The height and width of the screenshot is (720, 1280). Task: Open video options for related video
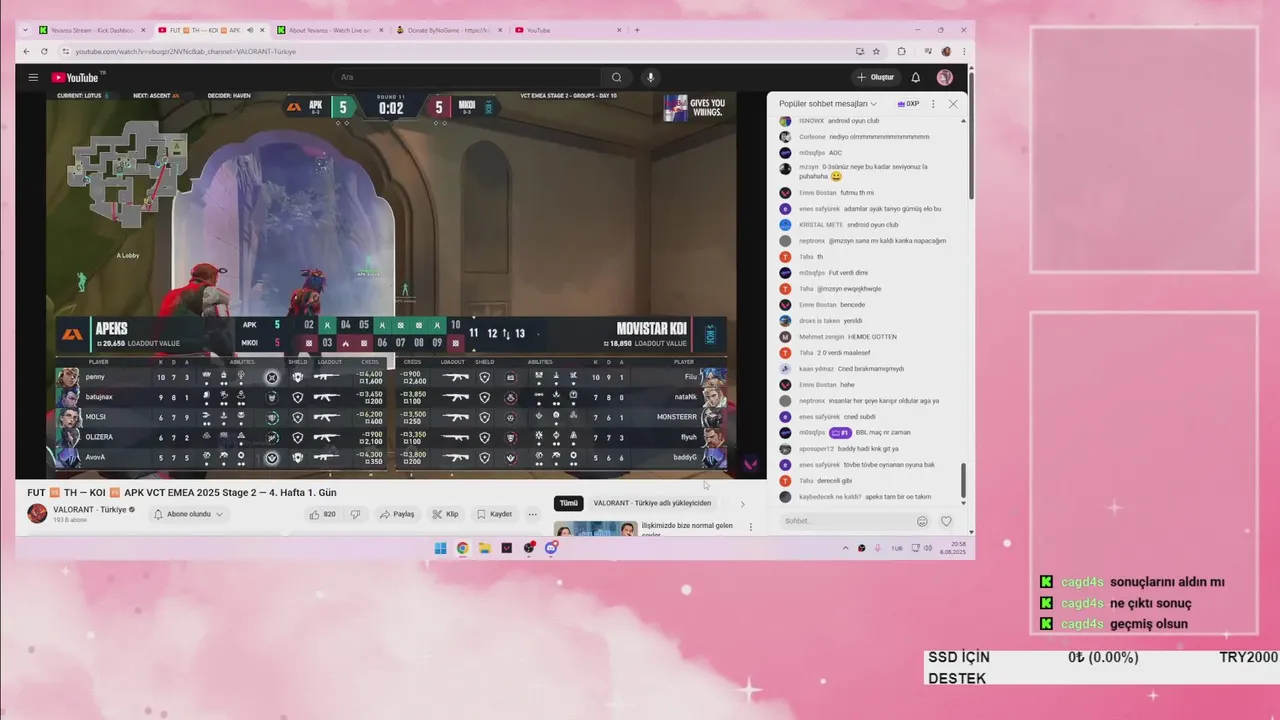coord(751,527)
